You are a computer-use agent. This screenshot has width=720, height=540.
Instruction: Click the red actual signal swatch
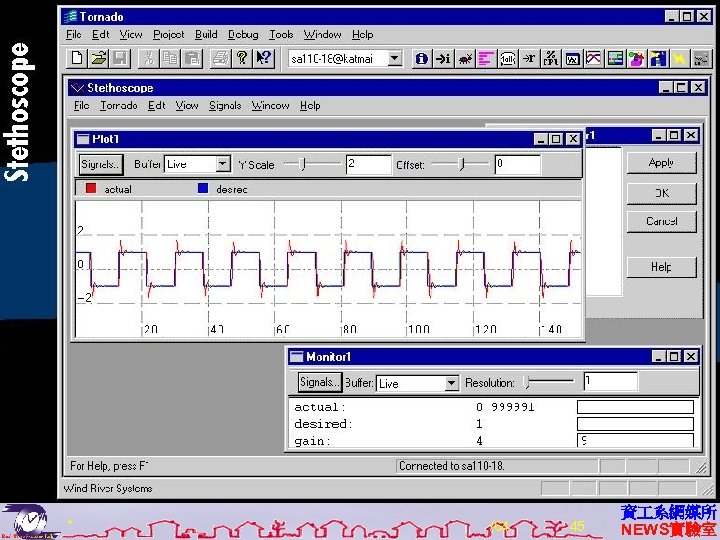pos(91,188)
